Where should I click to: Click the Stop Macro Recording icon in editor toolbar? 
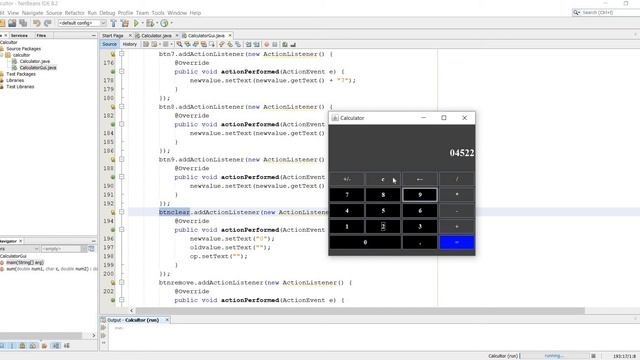coord(275,44)
